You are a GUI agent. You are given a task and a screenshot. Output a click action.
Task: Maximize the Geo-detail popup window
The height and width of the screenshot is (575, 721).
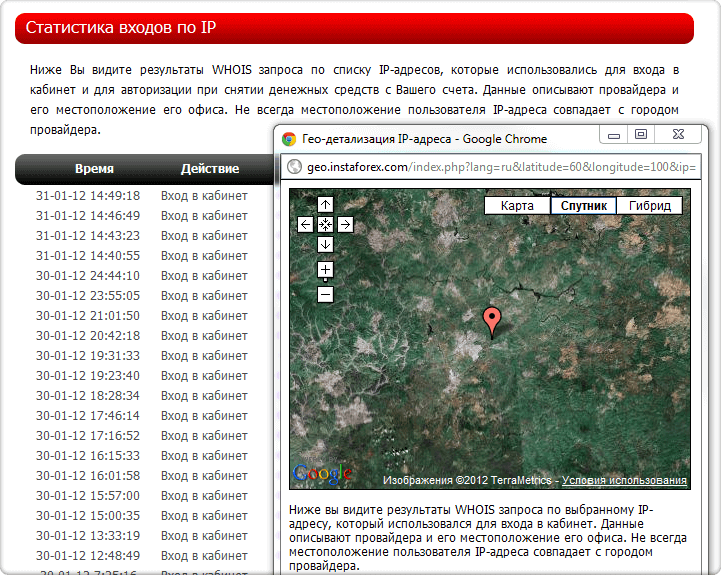pos(641,134)
